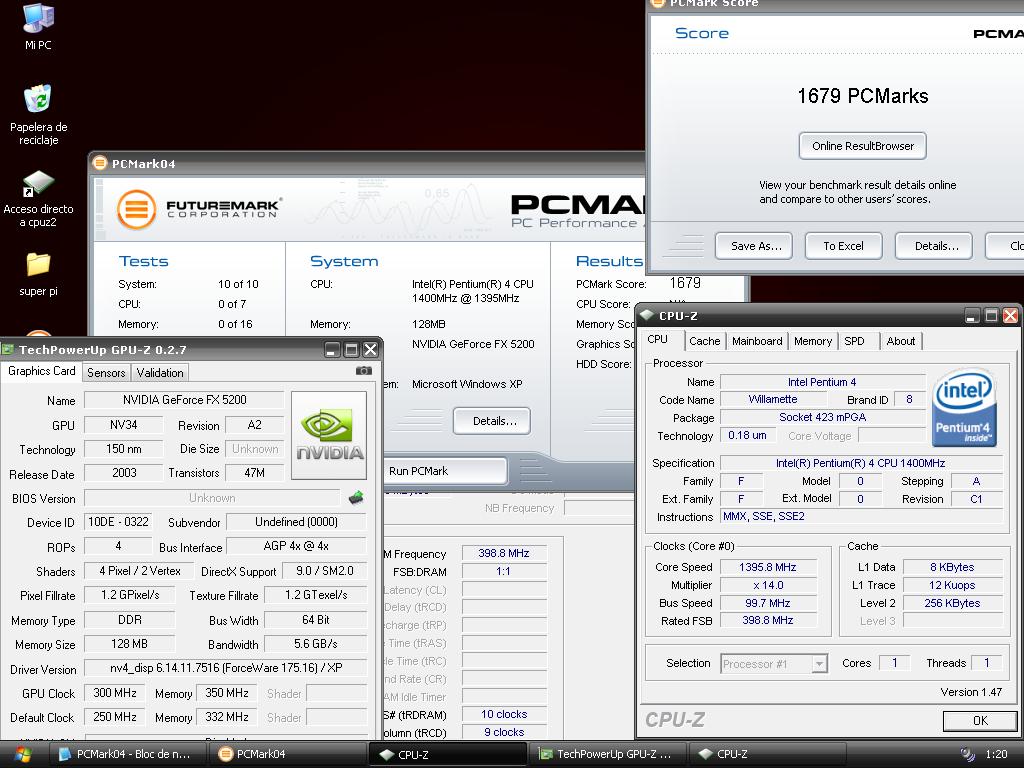Click the GPU Clock 300 MHz field

(115, 693)
